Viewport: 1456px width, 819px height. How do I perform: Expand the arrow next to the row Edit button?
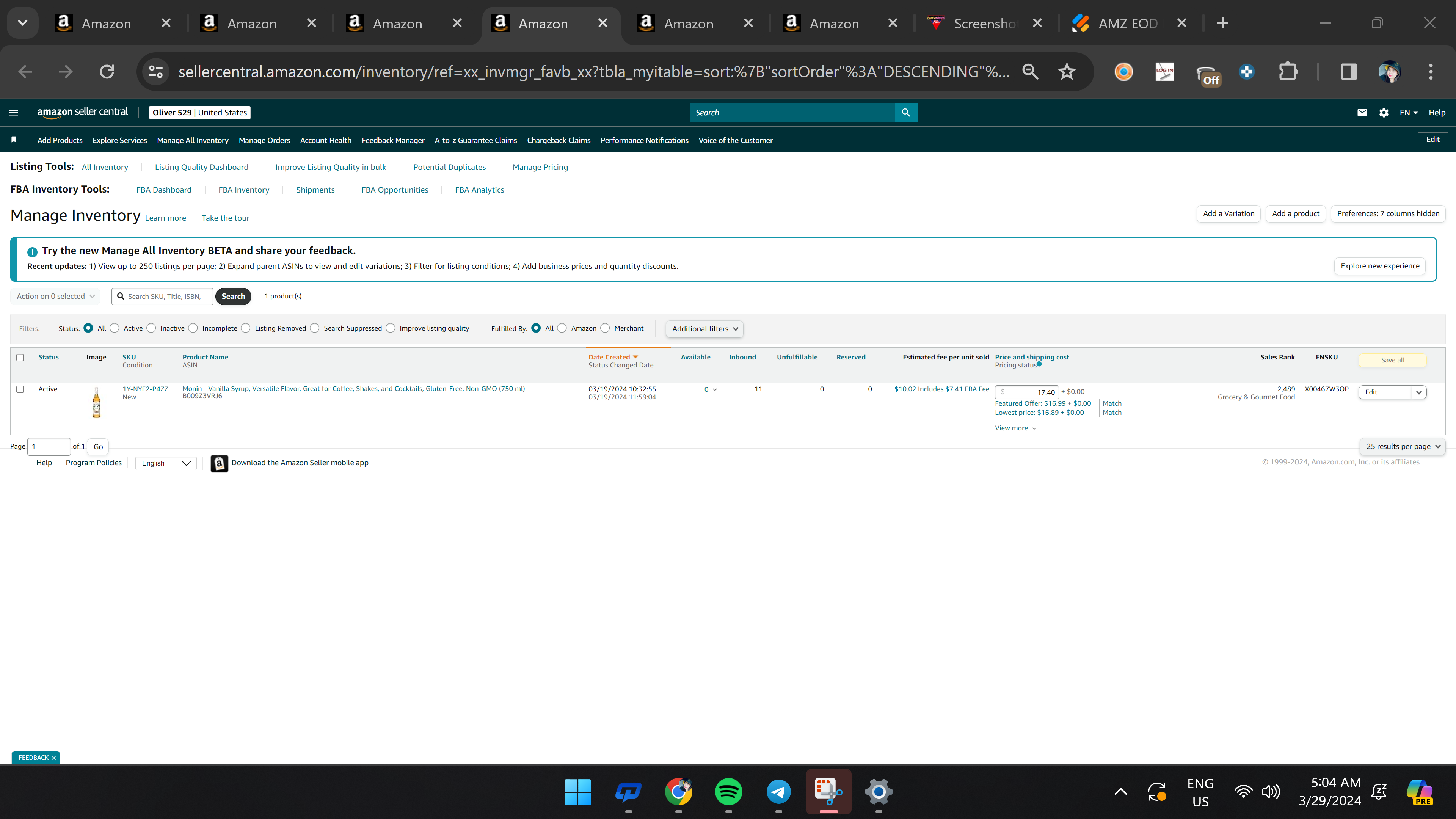tap(1419, 392)
